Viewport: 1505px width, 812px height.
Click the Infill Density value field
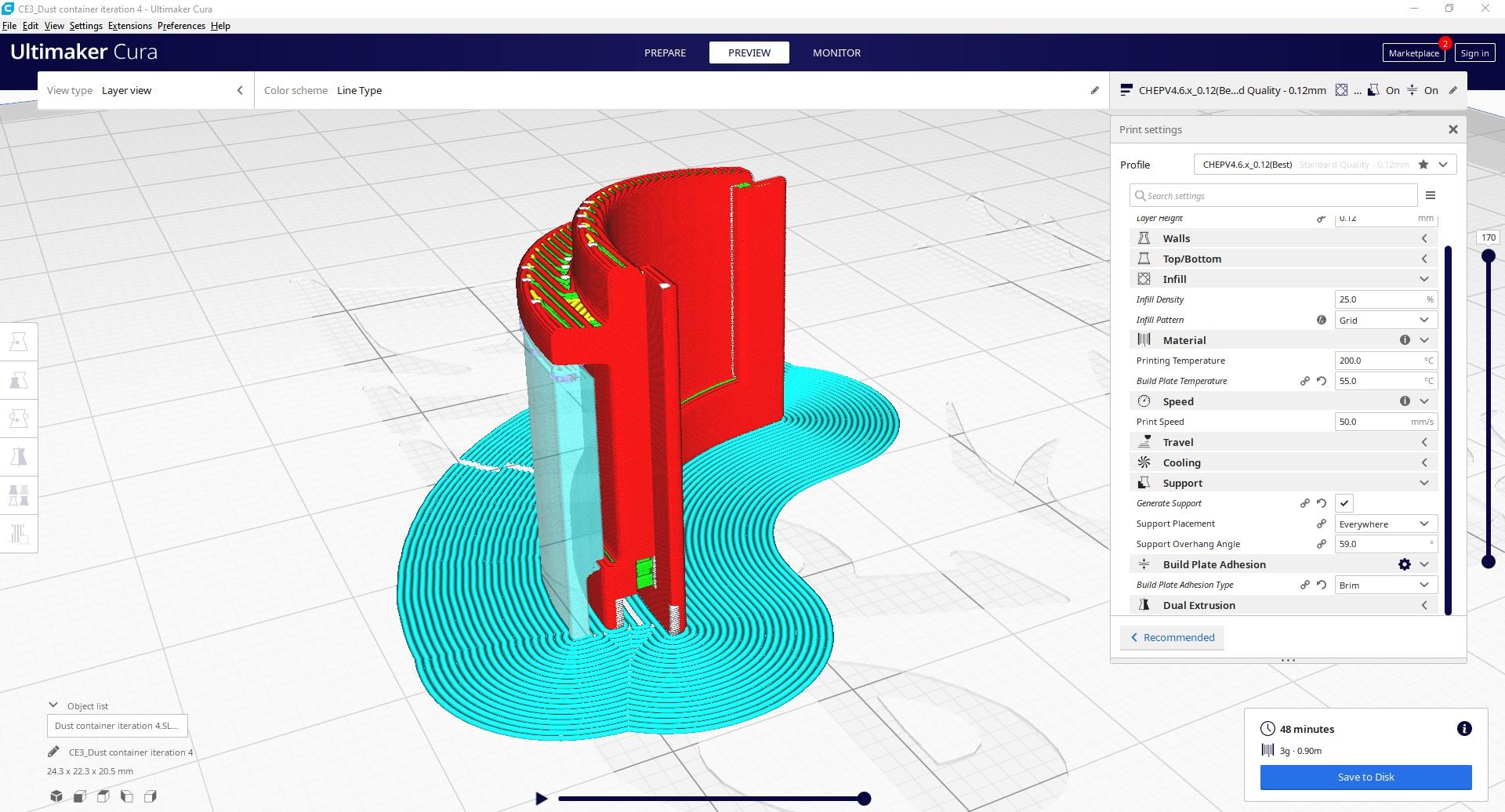click(1386, 299)
